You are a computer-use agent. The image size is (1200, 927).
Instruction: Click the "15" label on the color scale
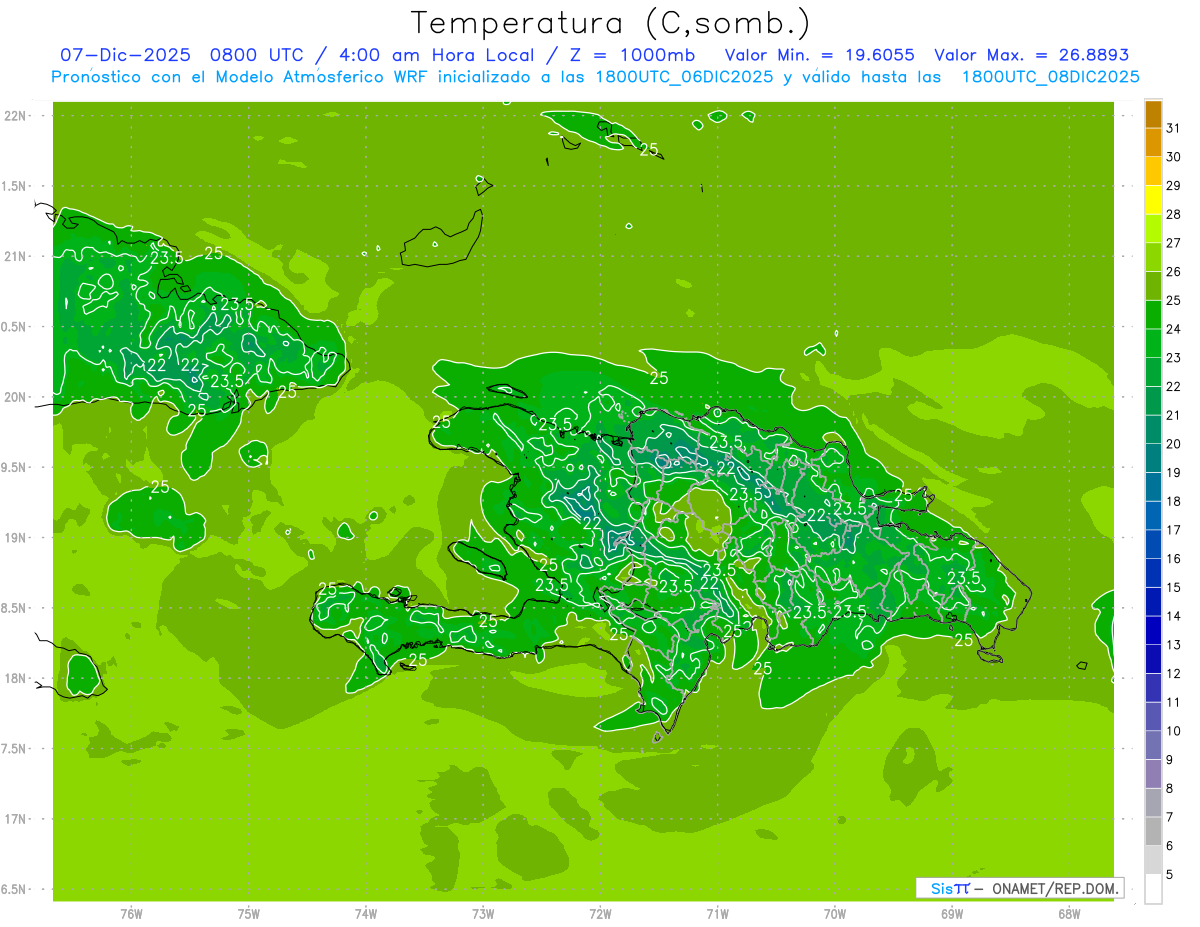click(1173, 588)
